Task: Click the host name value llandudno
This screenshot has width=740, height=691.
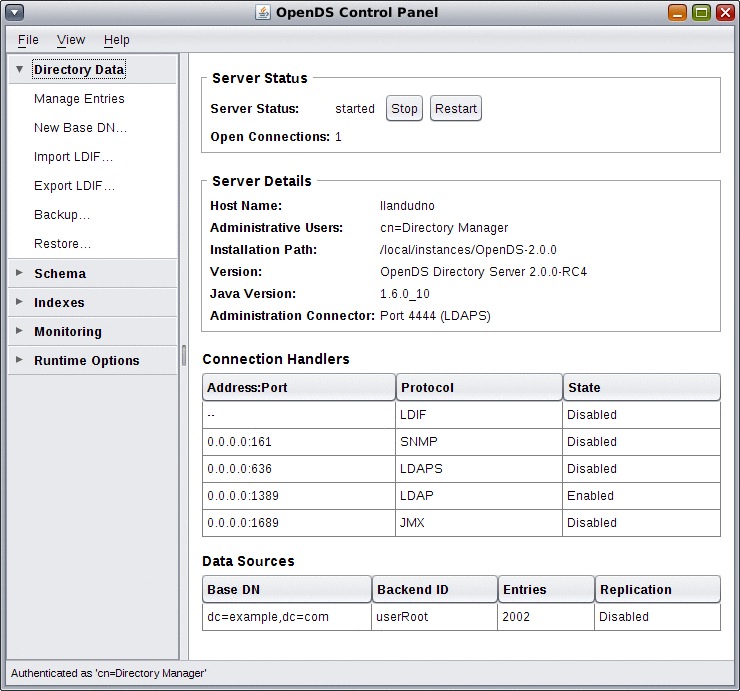Action: coord(407,206)
